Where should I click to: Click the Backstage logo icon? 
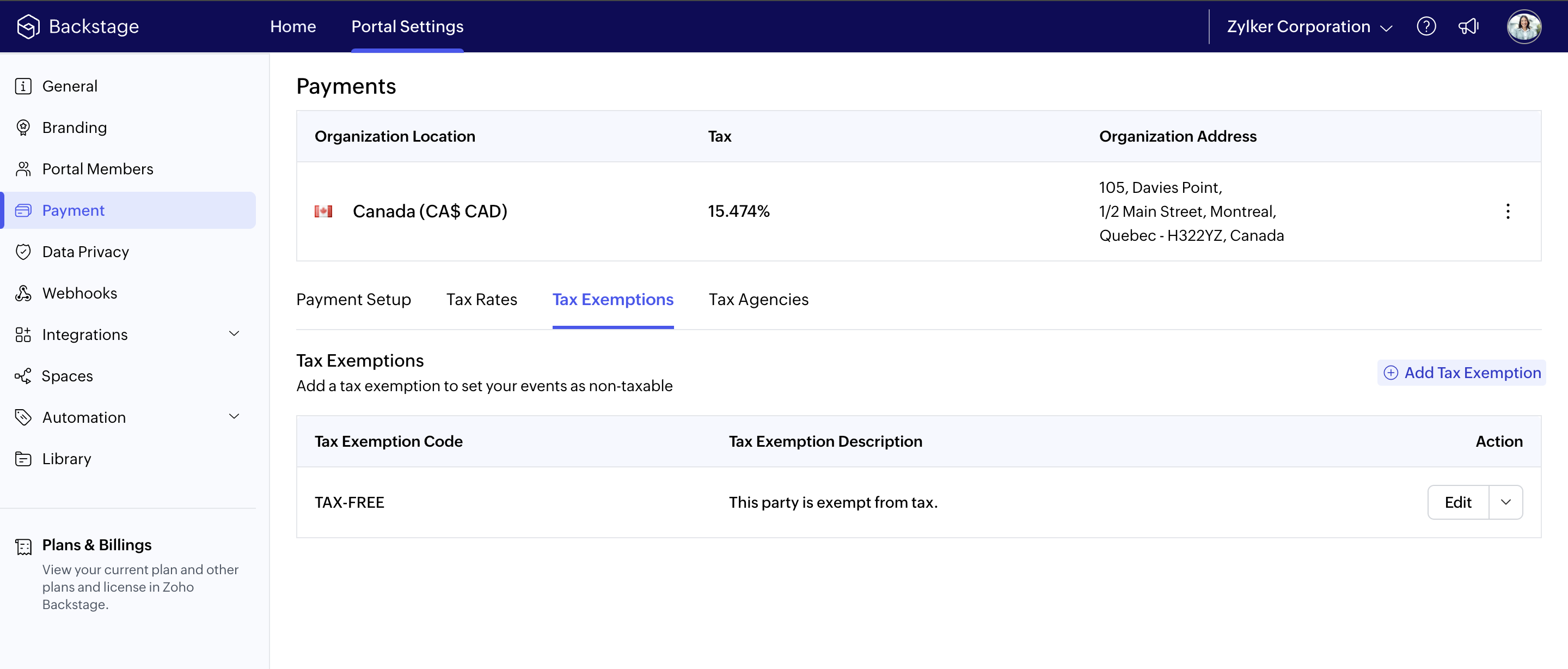pyautogui.click(x=28, y=27)
